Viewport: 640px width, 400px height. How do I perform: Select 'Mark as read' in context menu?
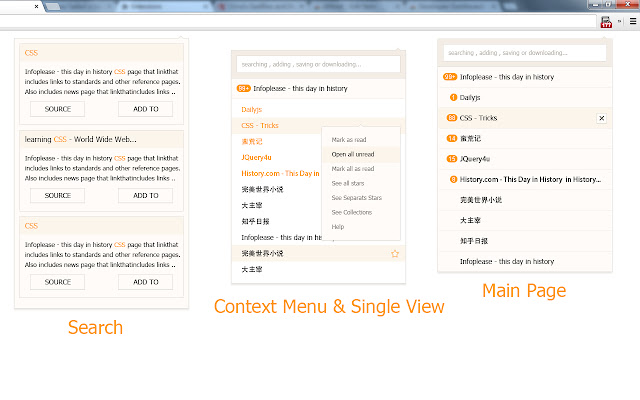pos(349,140)
